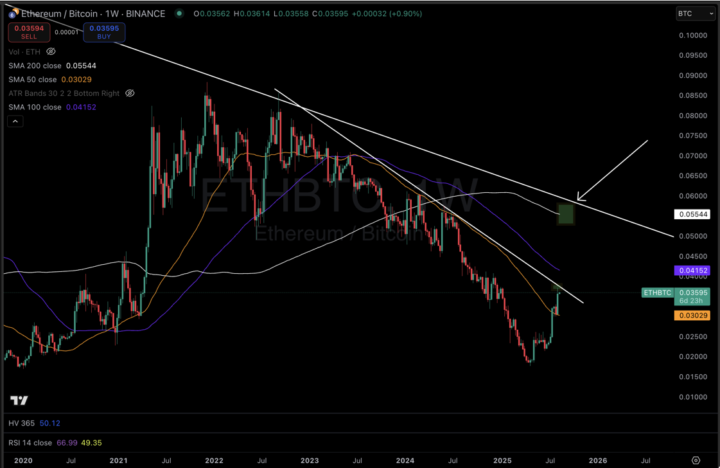720x468 pixels.
Task: Click the red SELL 0.03594 button
Action: pyautogui.click(x=29, y=32)
